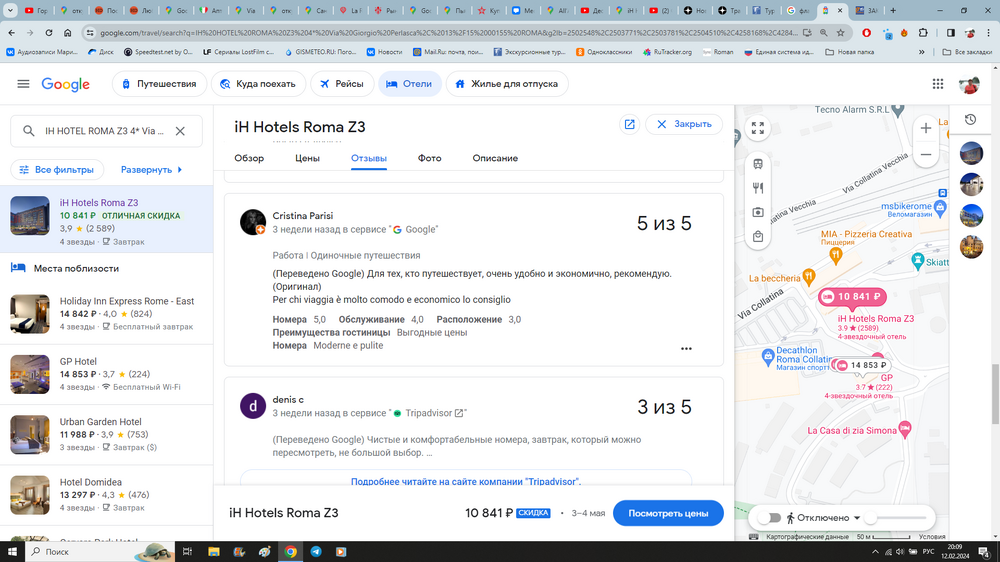Zoom out on the map
The width and height of the screenshot is (1000, 562).
click(925, 154)
